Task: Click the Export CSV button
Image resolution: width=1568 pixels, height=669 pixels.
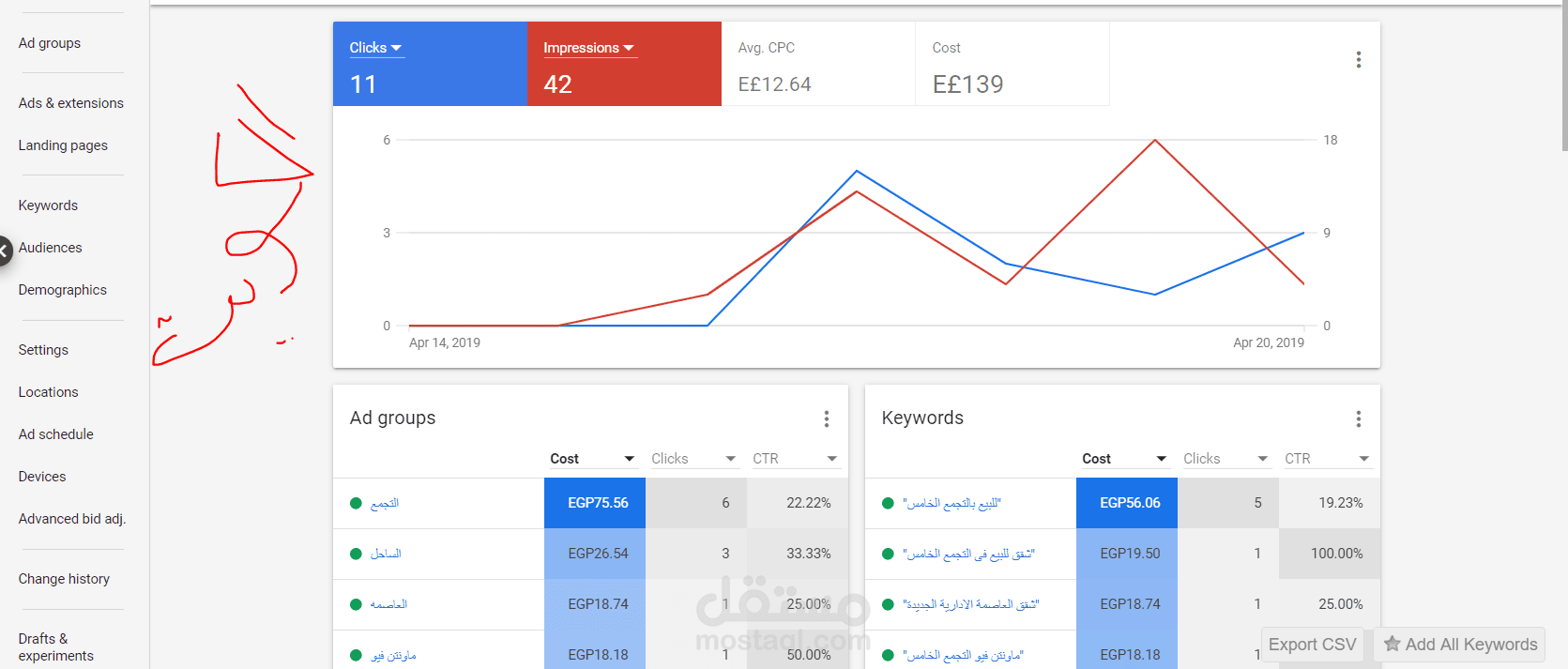Action: 1312,645
